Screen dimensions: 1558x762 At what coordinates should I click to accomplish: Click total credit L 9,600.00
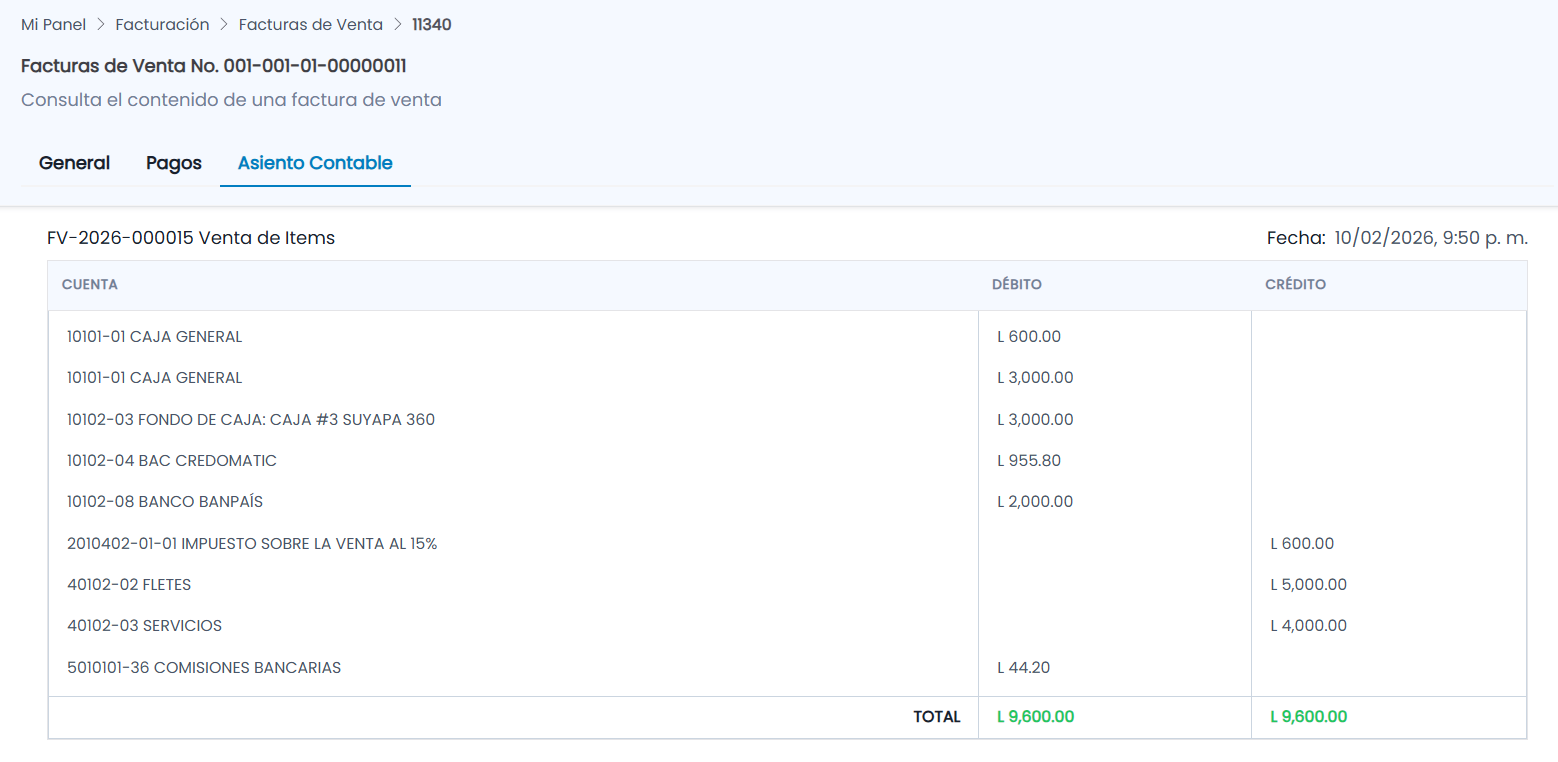(x=1308, y=717)
